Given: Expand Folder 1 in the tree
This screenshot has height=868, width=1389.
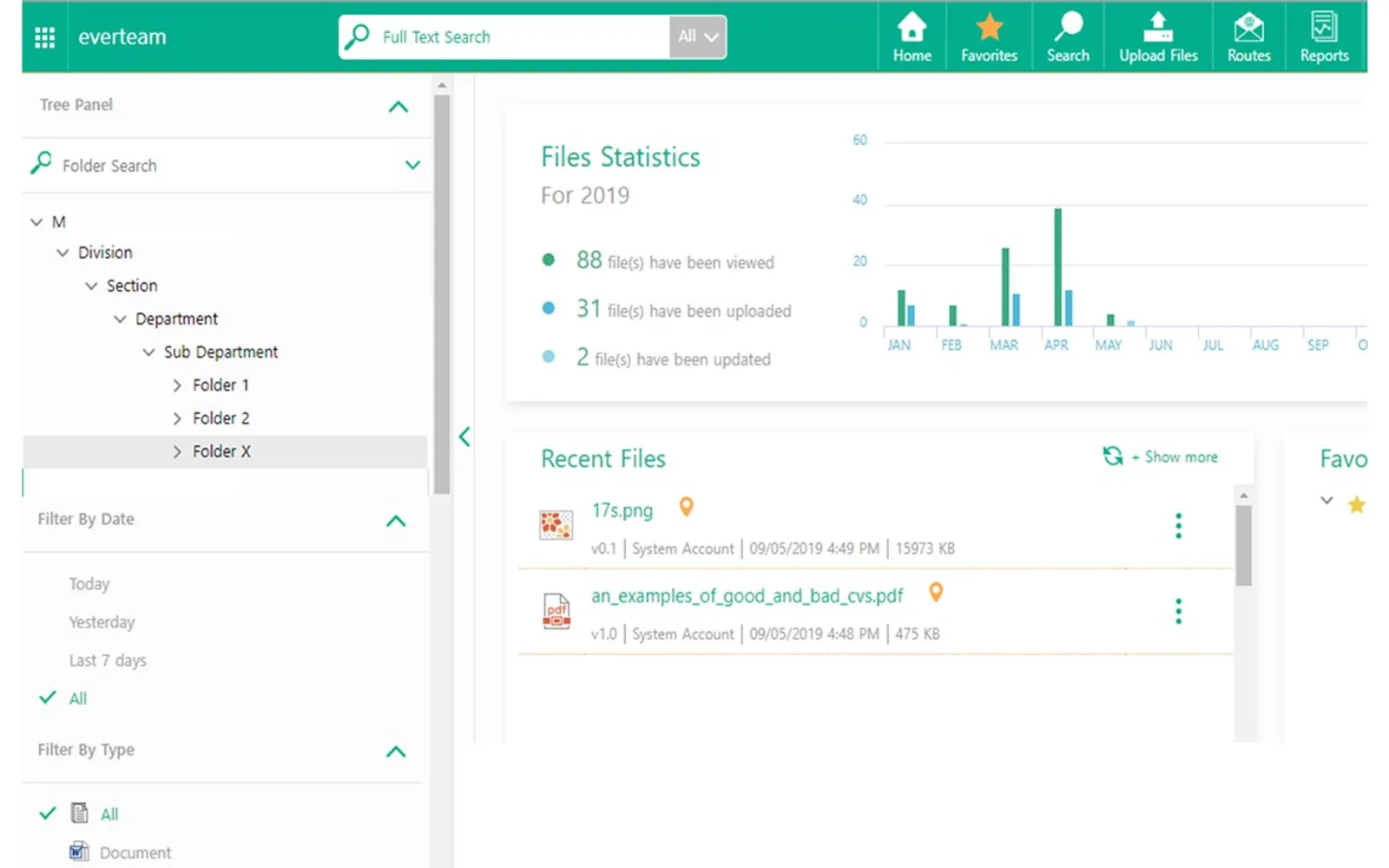Looking at the screenshot, I should [177, 385].
